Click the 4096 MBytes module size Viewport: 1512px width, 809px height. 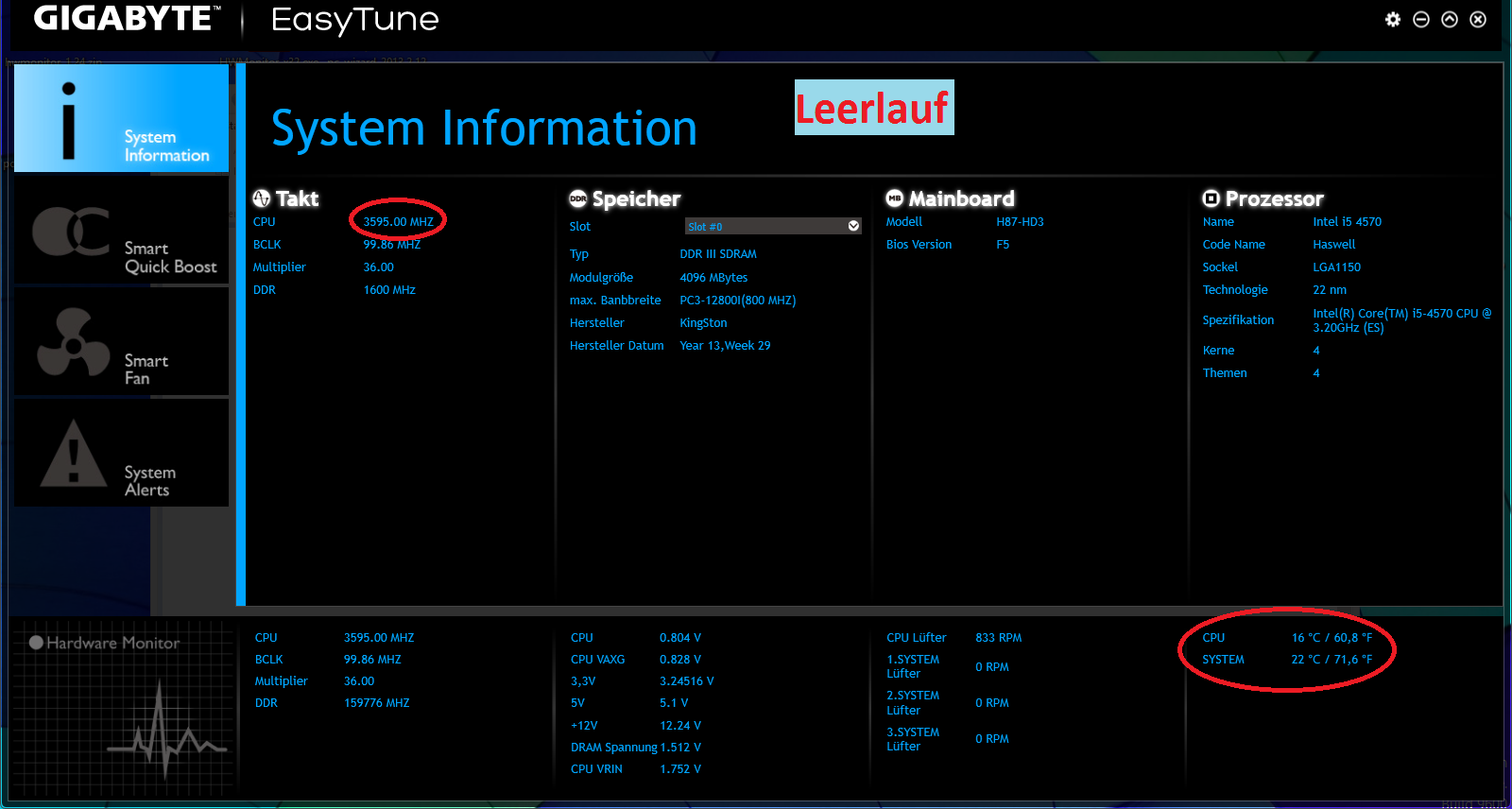click(x=713, y=278)
